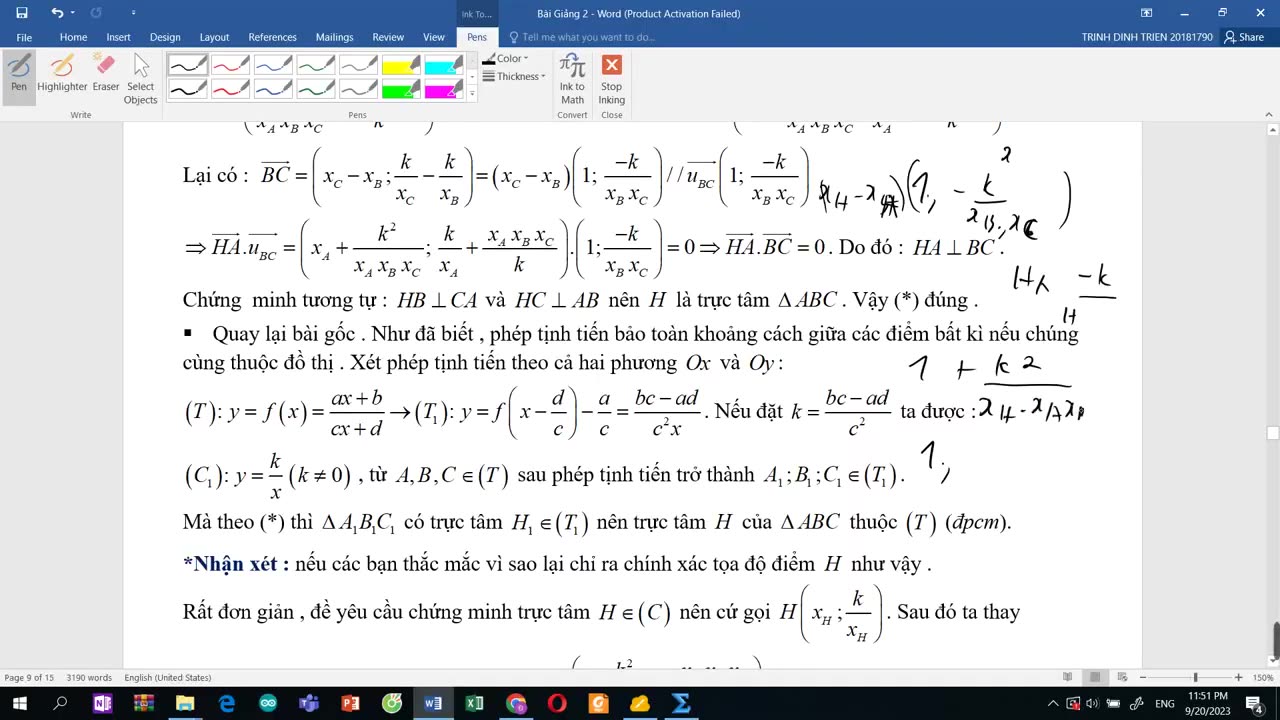The height and width of the screenshot is (720, 1280).
Task: Select the green highlighter swatch
Action: click(x=401, y=89)
